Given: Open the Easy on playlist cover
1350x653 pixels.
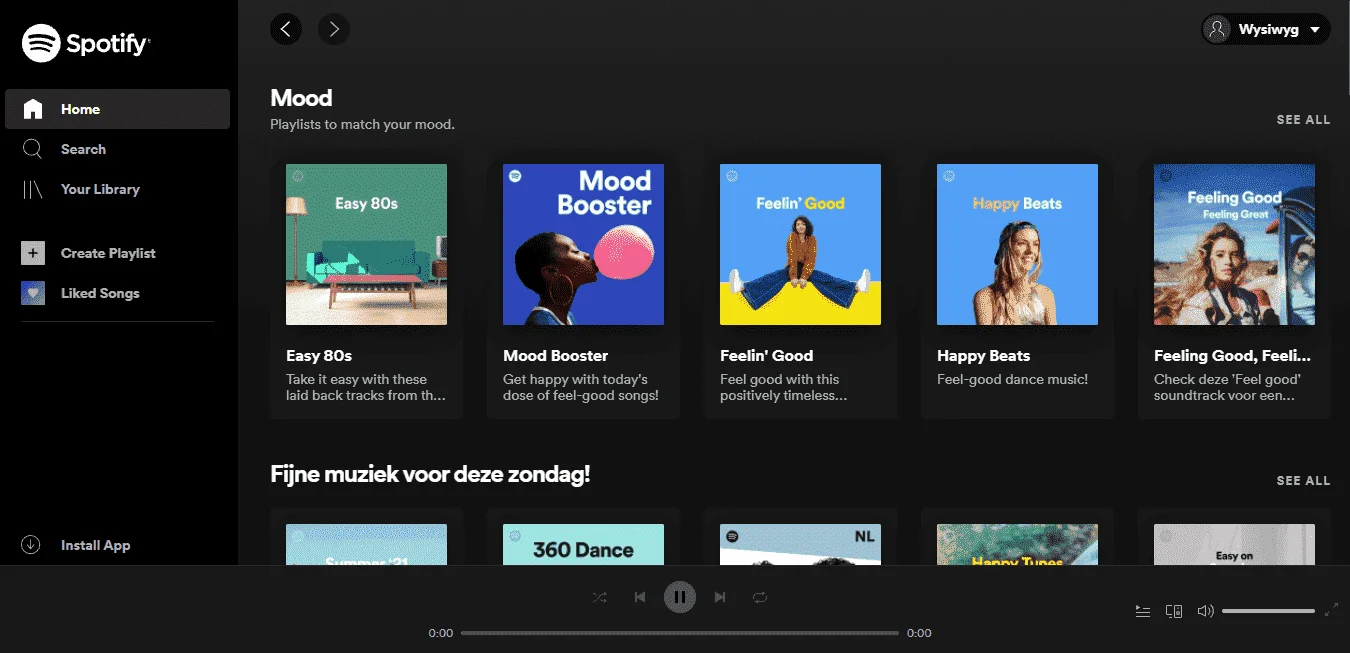Looking at the screenshot, I should [x=1234, y=545].
